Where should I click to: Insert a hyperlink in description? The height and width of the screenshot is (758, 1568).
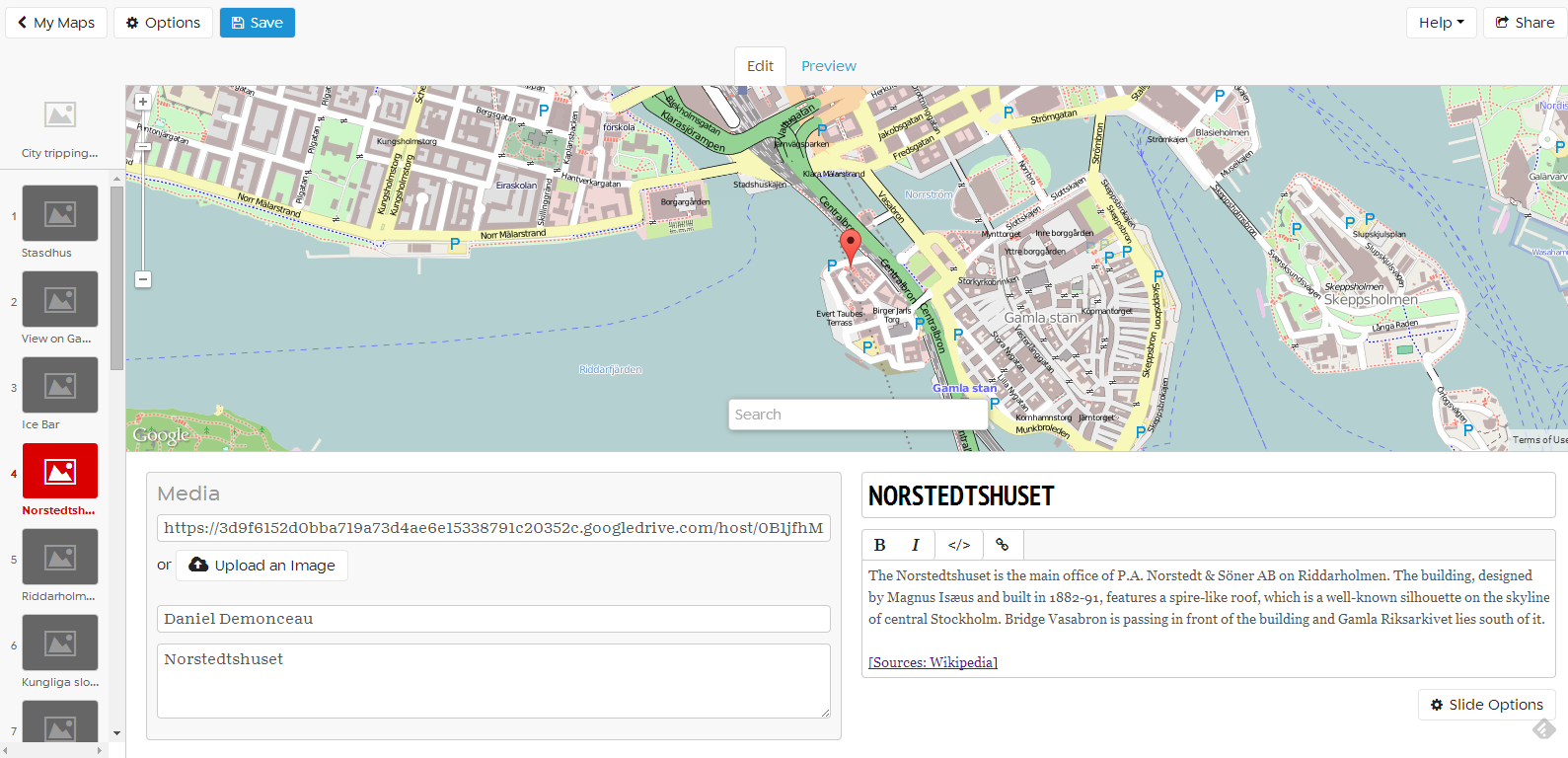click(1003, 545)
